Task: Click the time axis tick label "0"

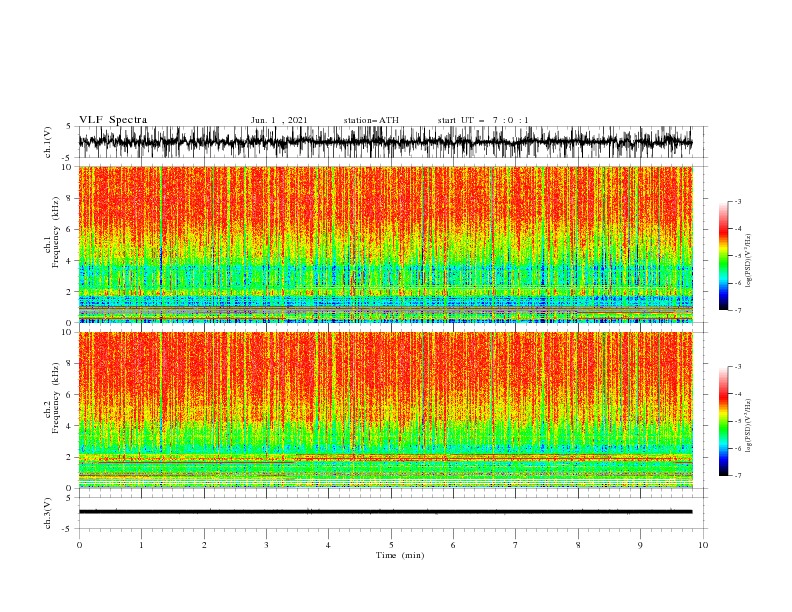Action: point(79,545)
